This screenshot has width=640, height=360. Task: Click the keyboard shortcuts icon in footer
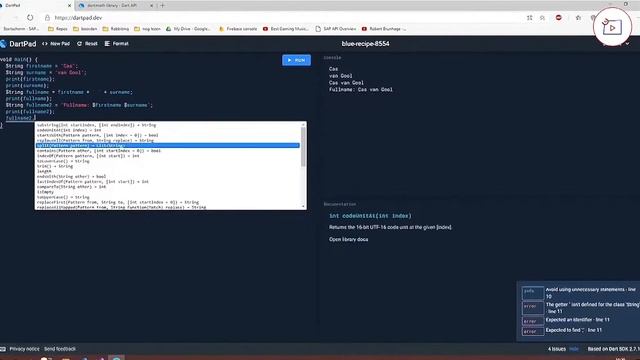pos(3,349)
